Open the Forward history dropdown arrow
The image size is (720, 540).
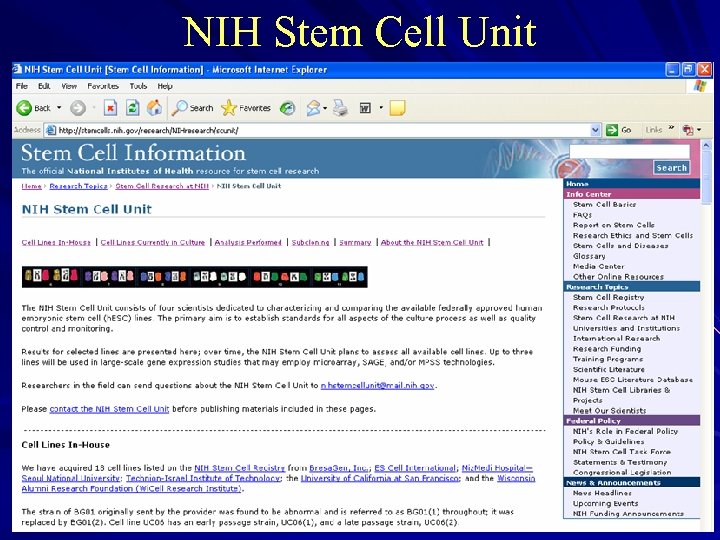point(94,108)
